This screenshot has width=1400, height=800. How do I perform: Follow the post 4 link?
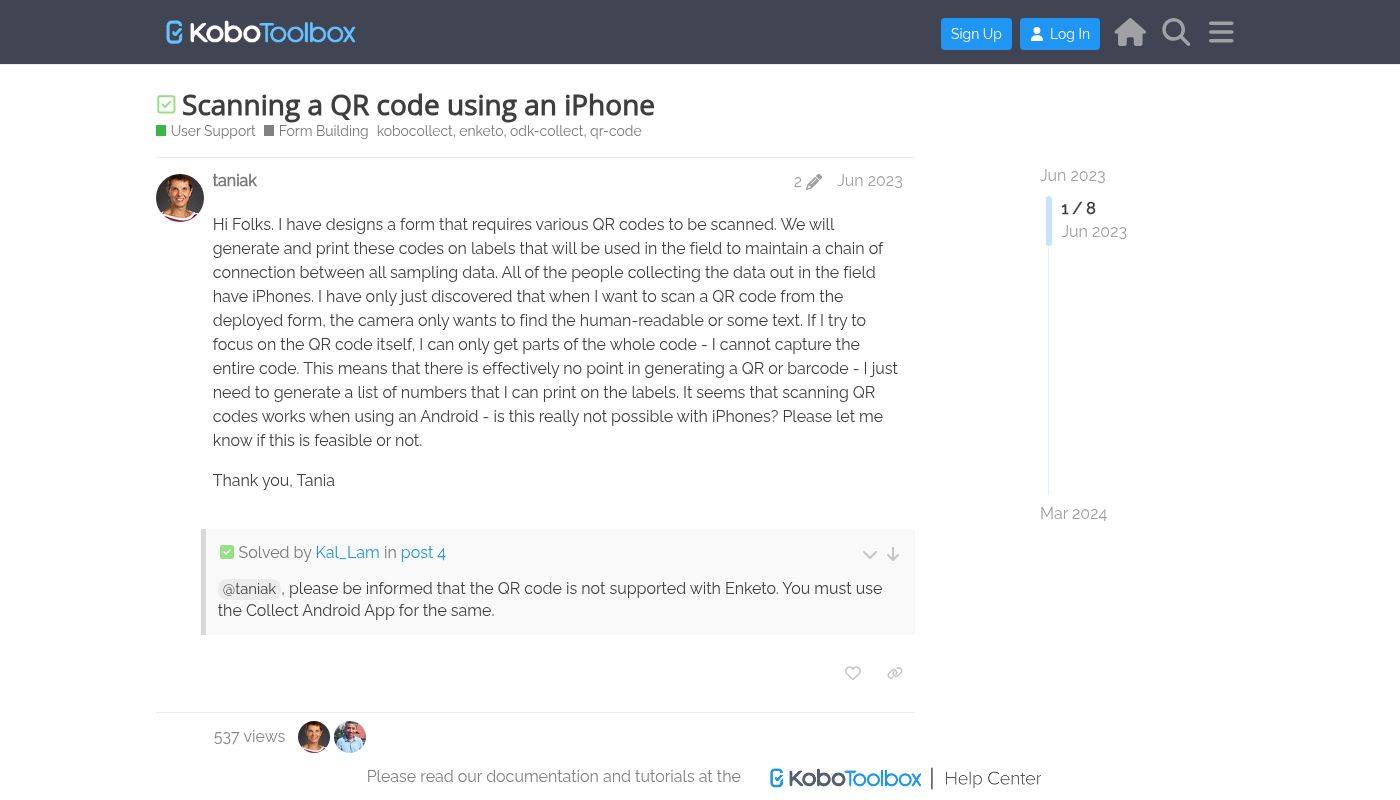423,552
